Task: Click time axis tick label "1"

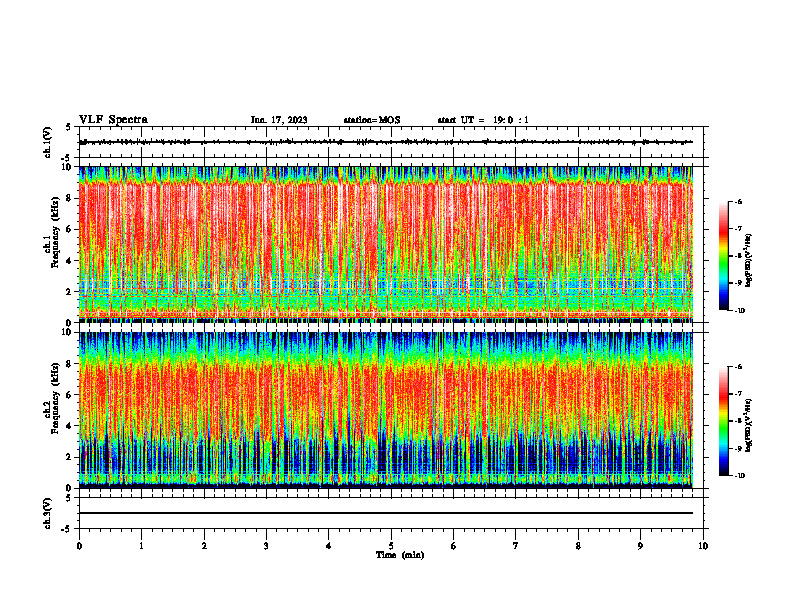Action: click(x=141, y=546)
